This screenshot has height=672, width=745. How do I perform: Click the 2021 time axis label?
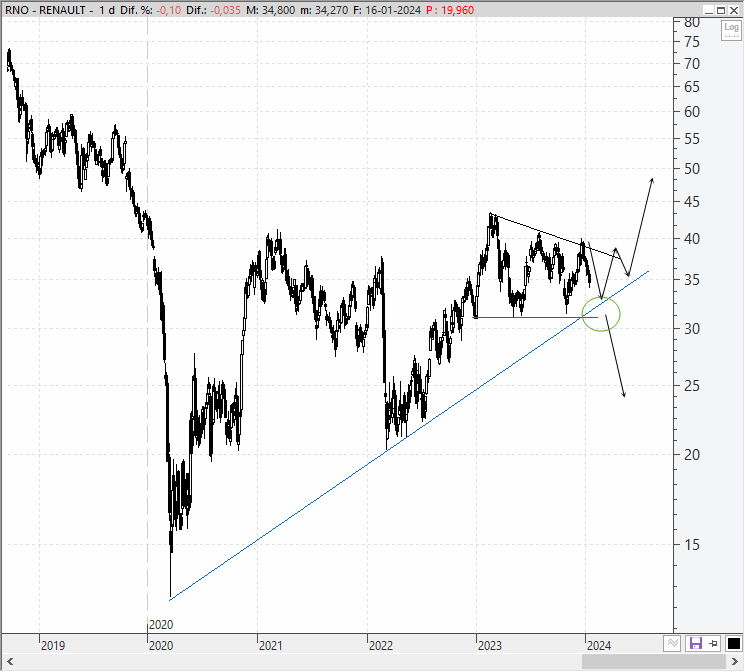[x=270, y=645]
